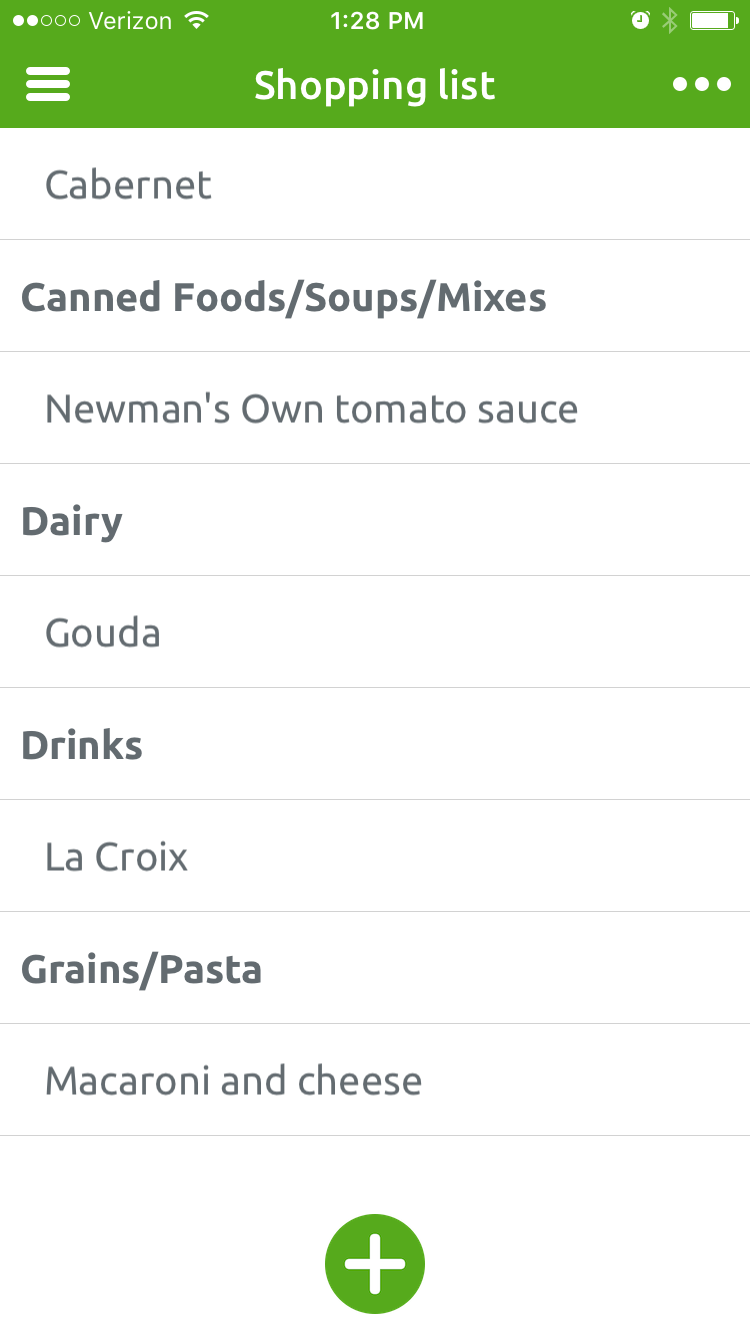
Task: Select the Grains/Pasta category header
Action: (375, 968)
